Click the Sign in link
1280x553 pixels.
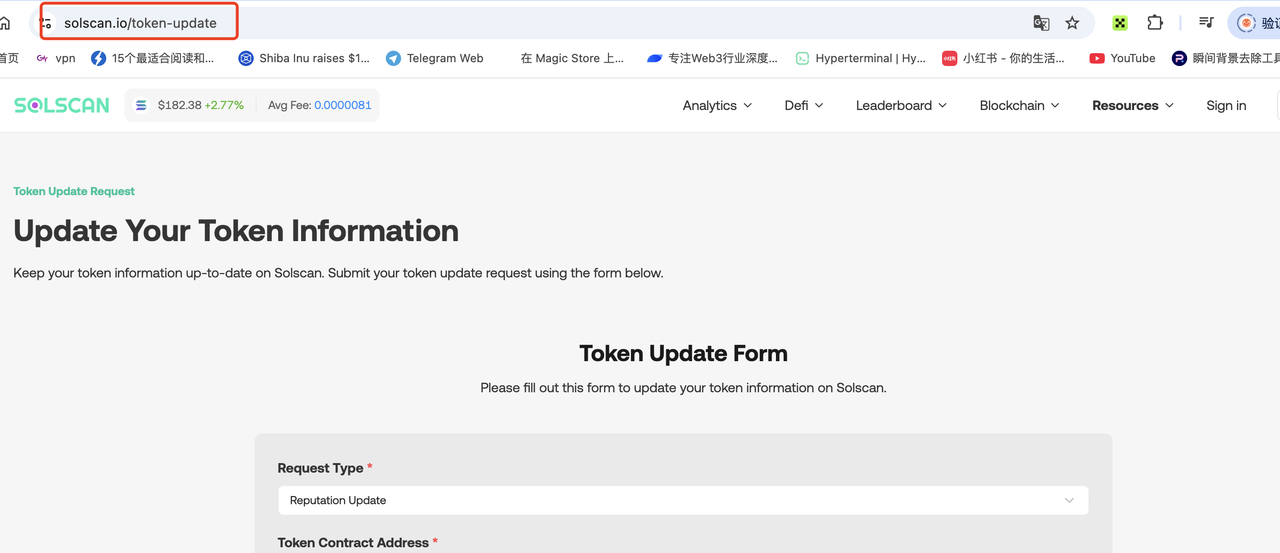pos(1226,105)
